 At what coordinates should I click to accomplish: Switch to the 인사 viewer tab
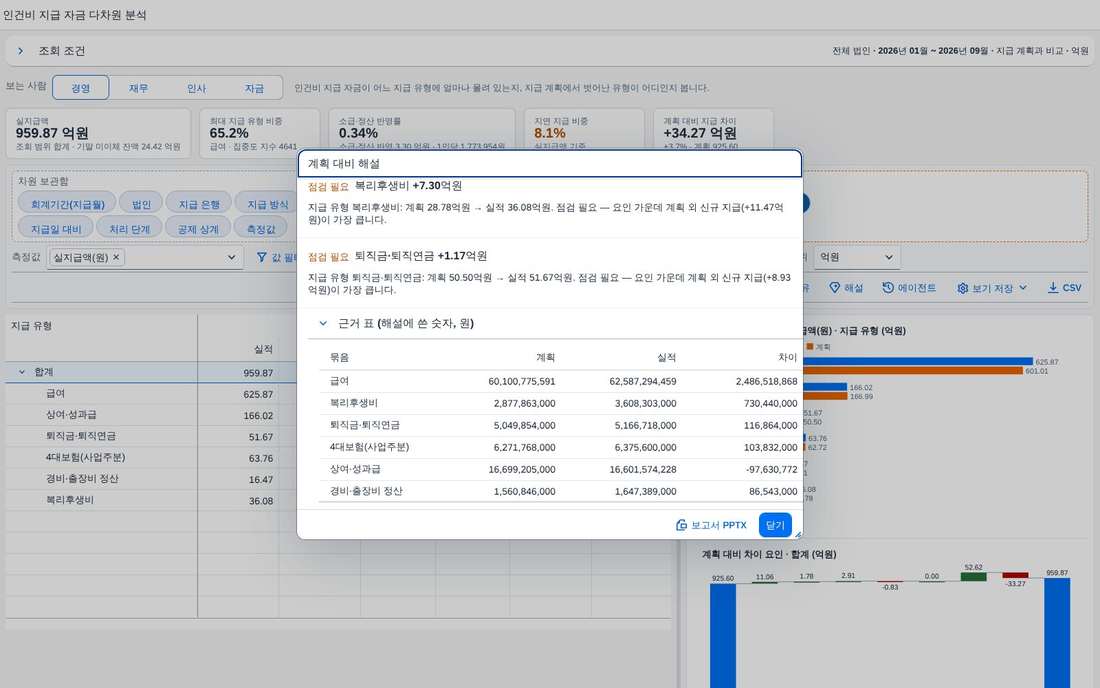click(196, 88)
